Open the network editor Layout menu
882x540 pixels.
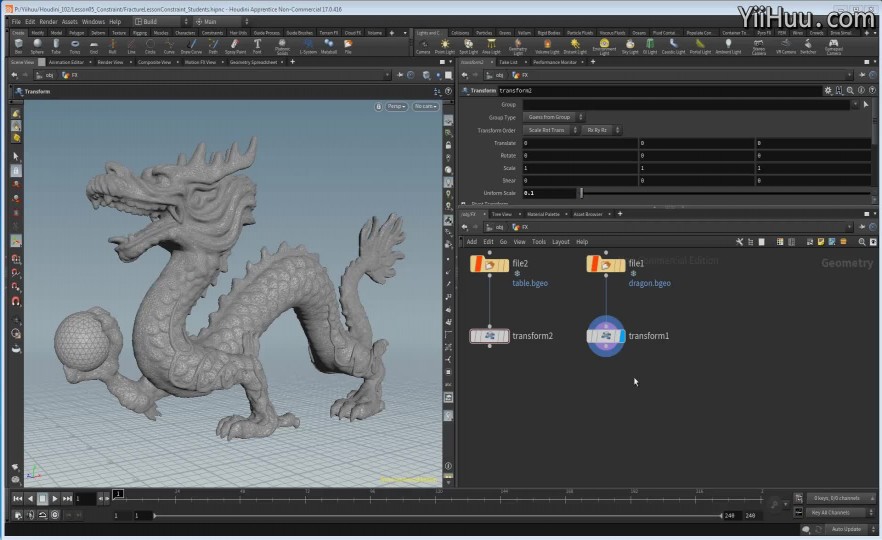coord(561,242)
